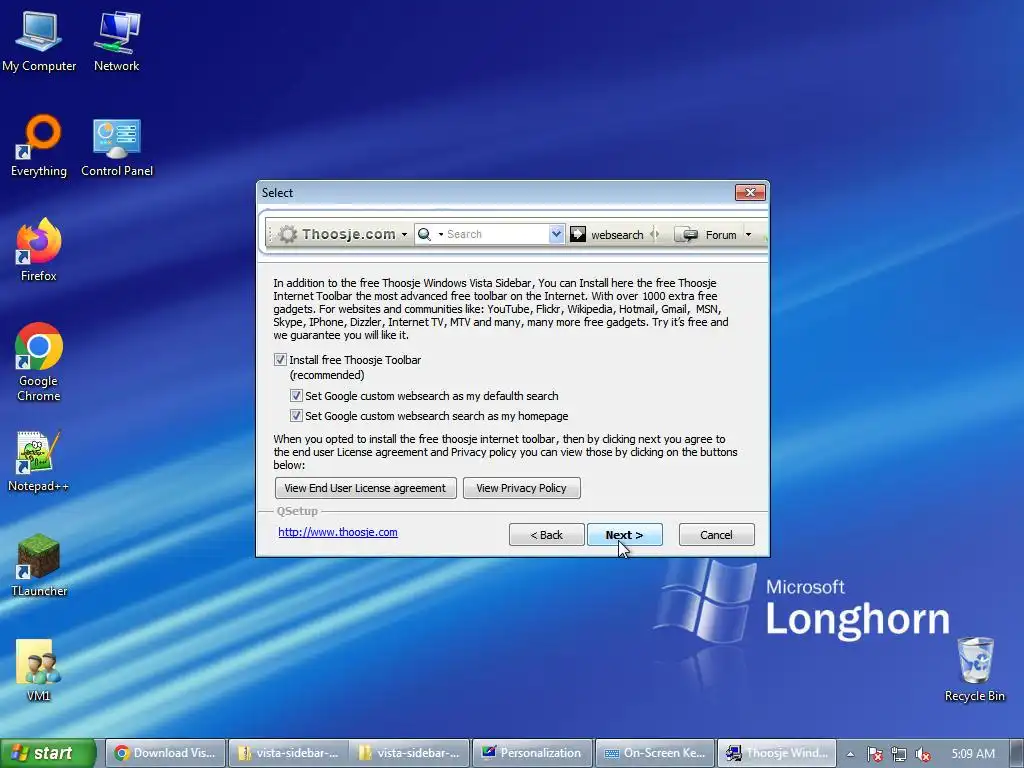Click the websearch toolbar label
The image size is (1024, 768).
pos(617,234)
